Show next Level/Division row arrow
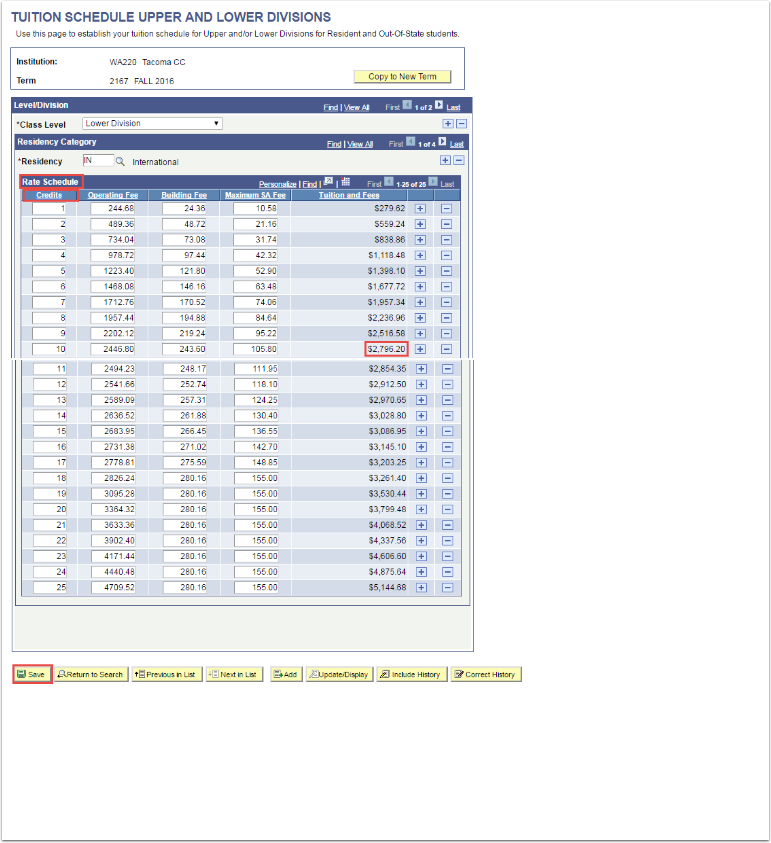Screen dimensions: 771x843 (x=439, y=105)
